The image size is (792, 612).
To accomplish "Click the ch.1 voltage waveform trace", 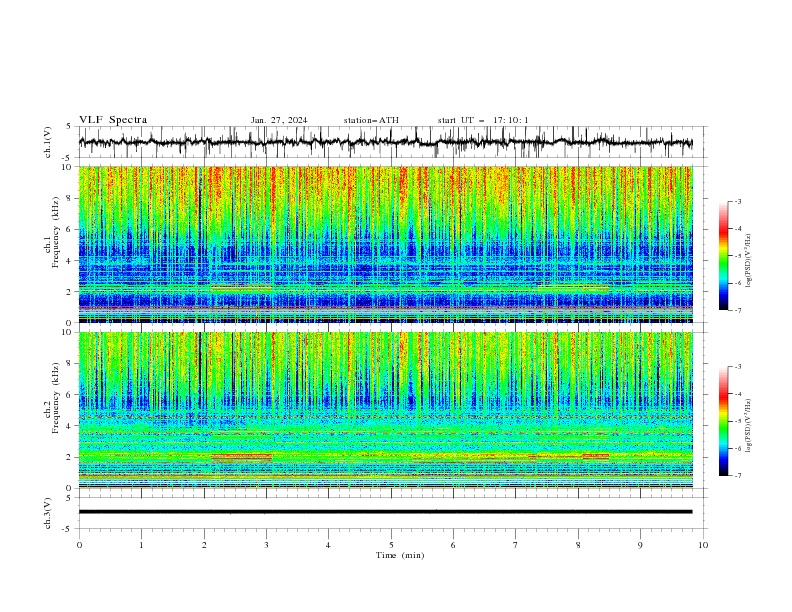I will click(x=385, y=142).
